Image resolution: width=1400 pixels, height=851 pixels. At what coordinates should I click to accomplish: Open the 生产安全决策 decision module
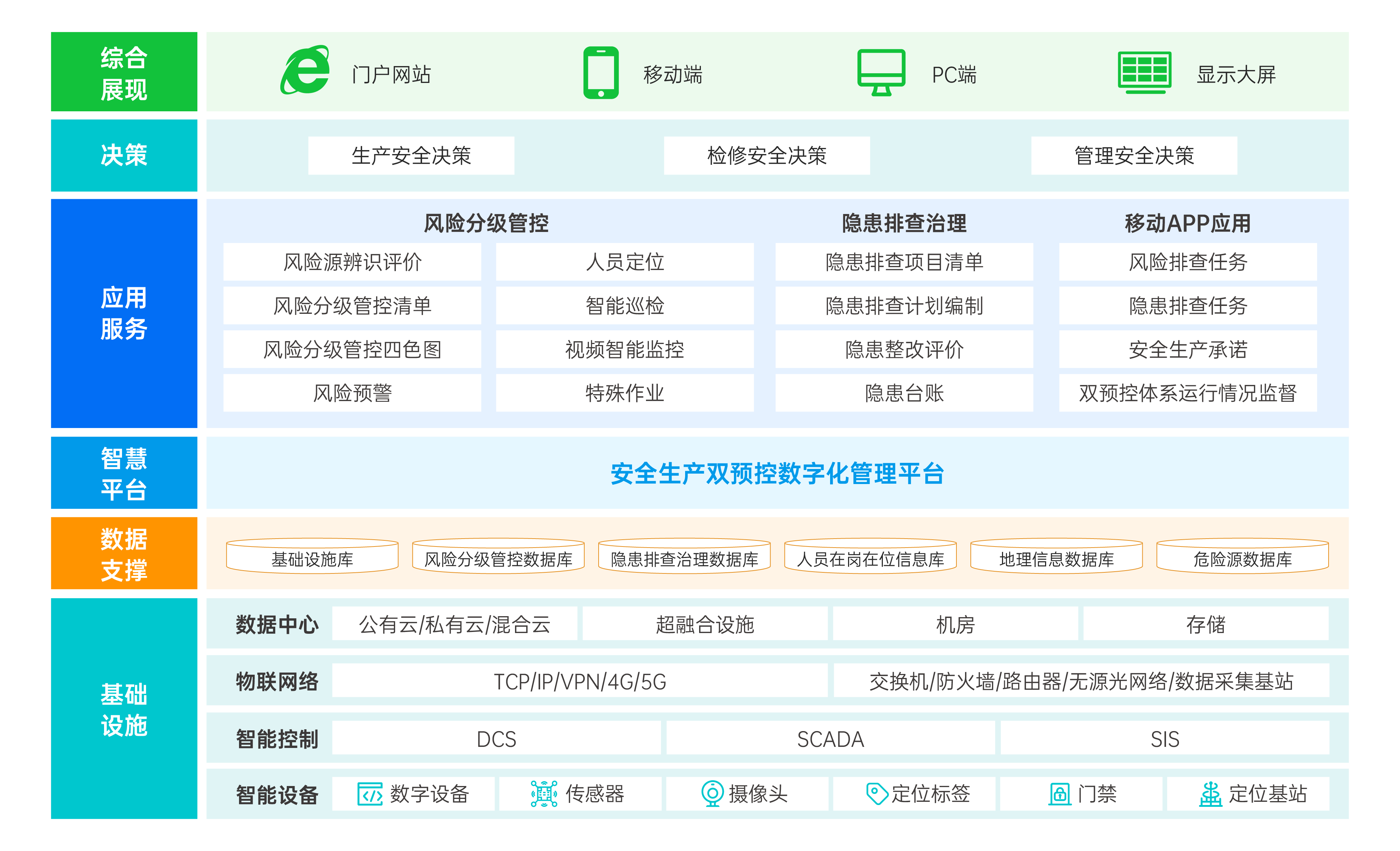[411, 156]
